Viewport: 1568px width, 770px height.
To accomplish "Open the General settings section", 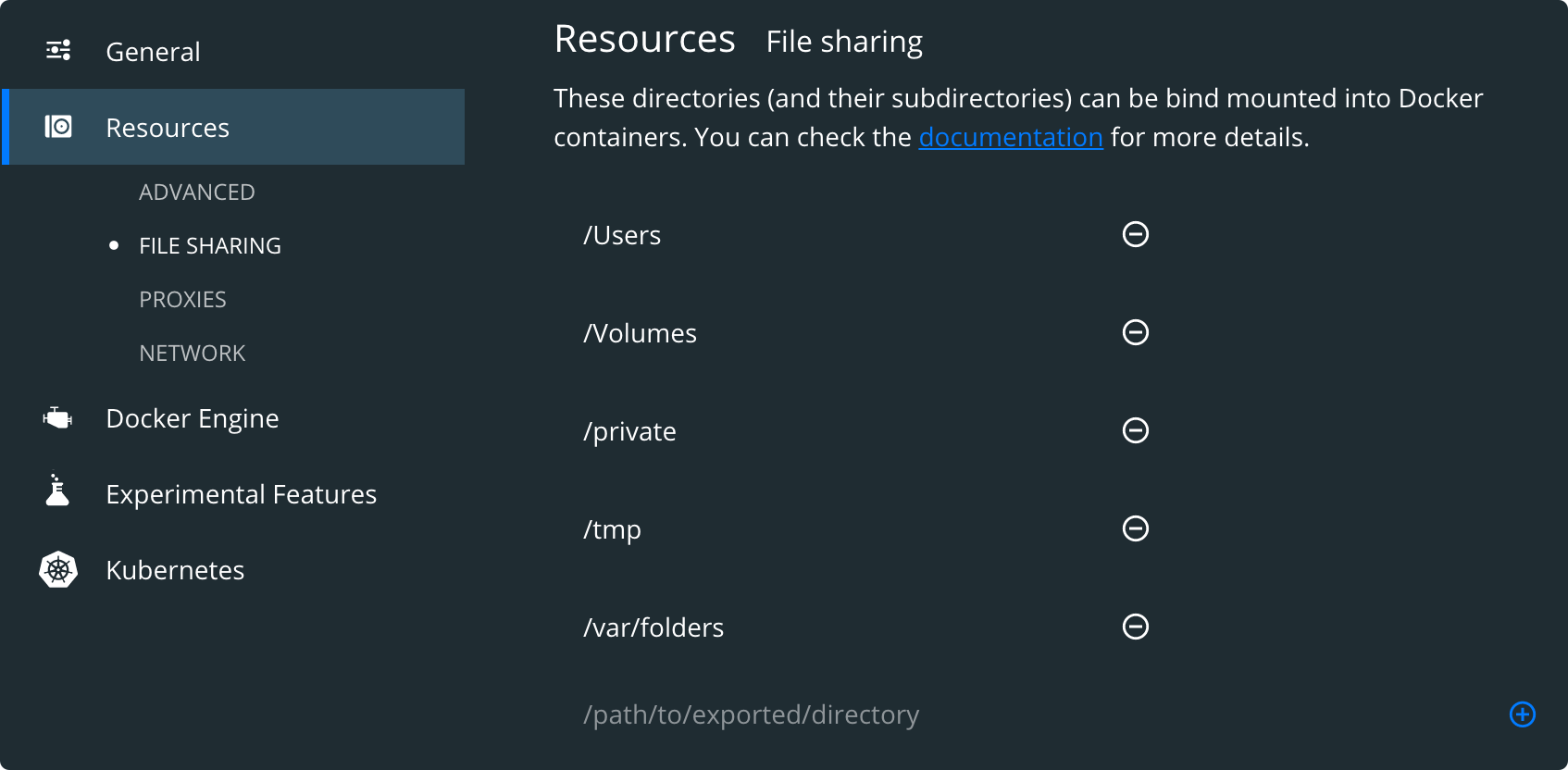I will coord(153,52).
